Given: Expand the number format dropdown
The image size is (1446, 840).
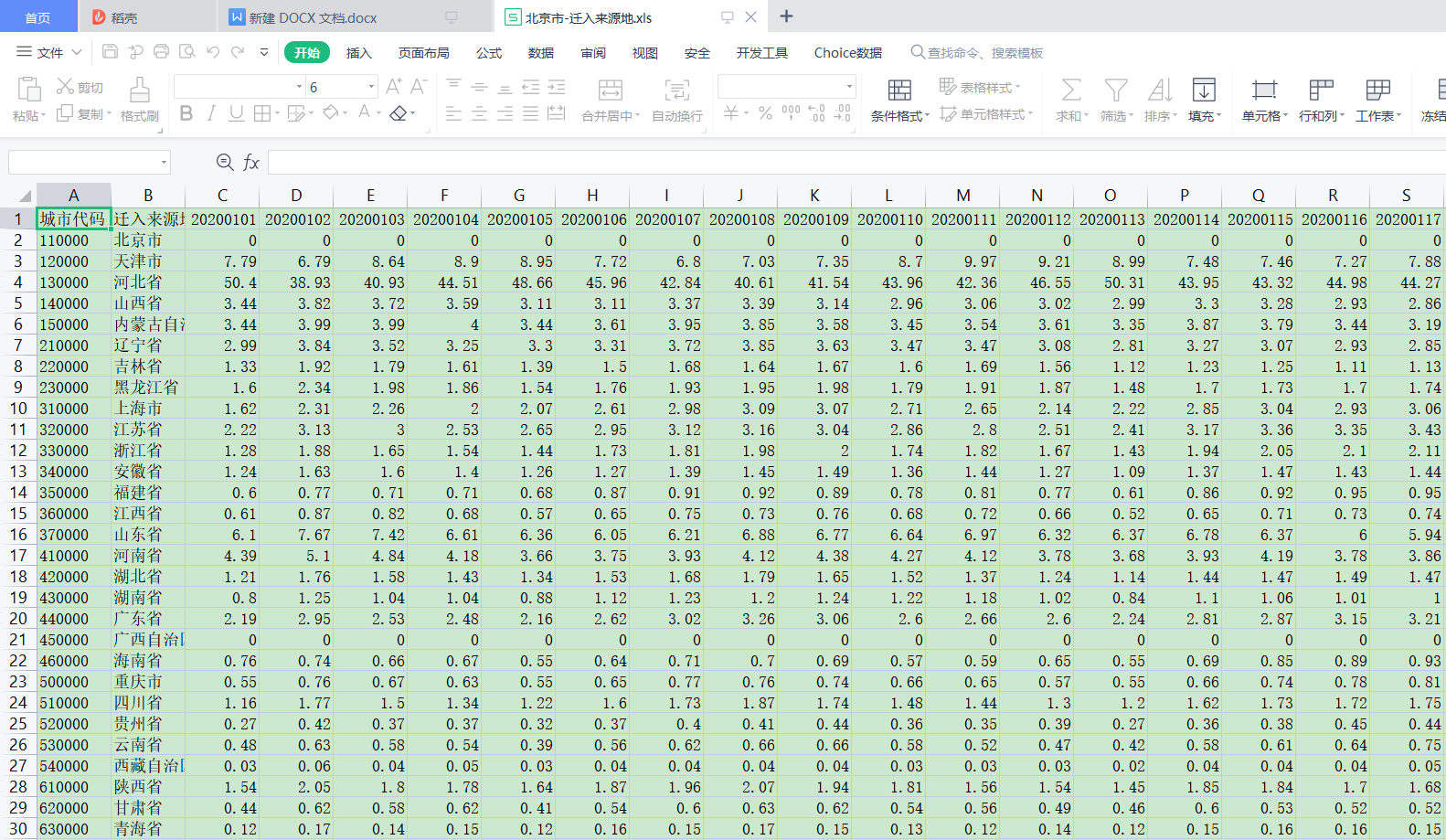Looking at the screenshot, I should (x=849, y=87).
